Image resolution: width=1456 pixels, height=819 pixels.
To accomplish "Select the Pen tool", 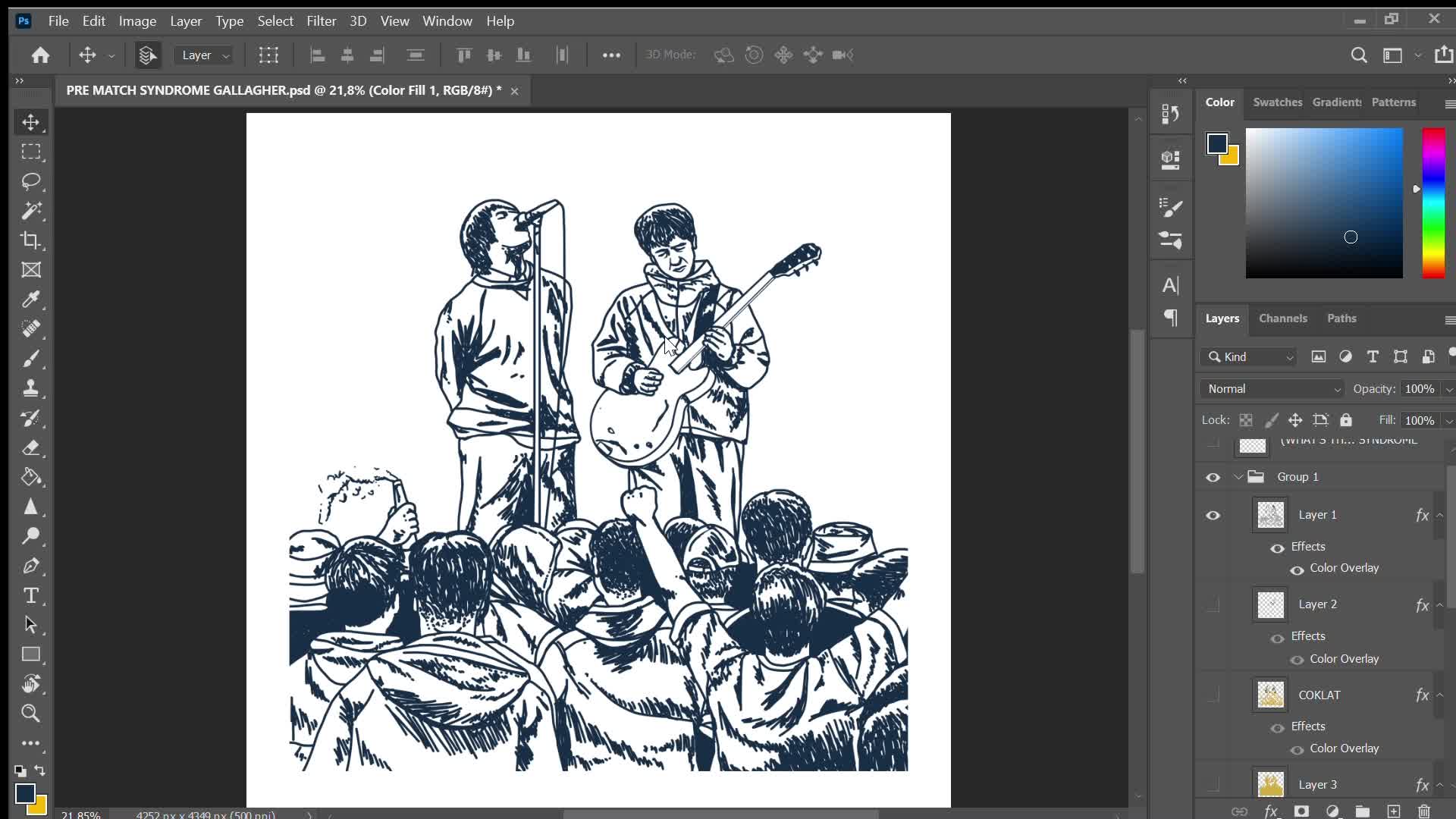I will click(x=31, y=566).
